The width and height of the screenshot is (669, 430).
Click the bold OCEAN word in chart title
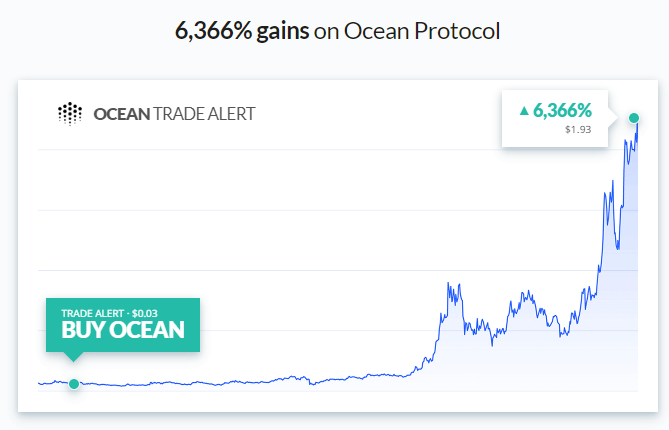122,114
